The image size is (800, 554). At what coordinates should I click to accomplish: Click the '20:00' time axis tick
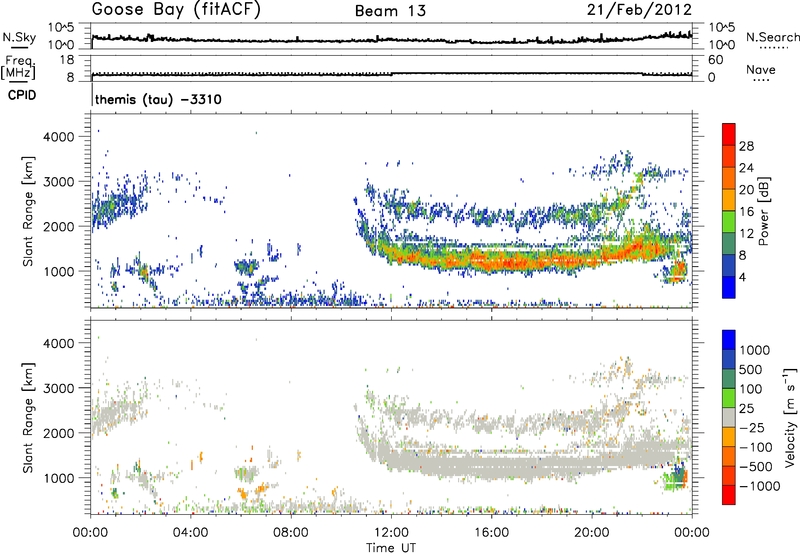pyautogui.click(x=591, y=533)
